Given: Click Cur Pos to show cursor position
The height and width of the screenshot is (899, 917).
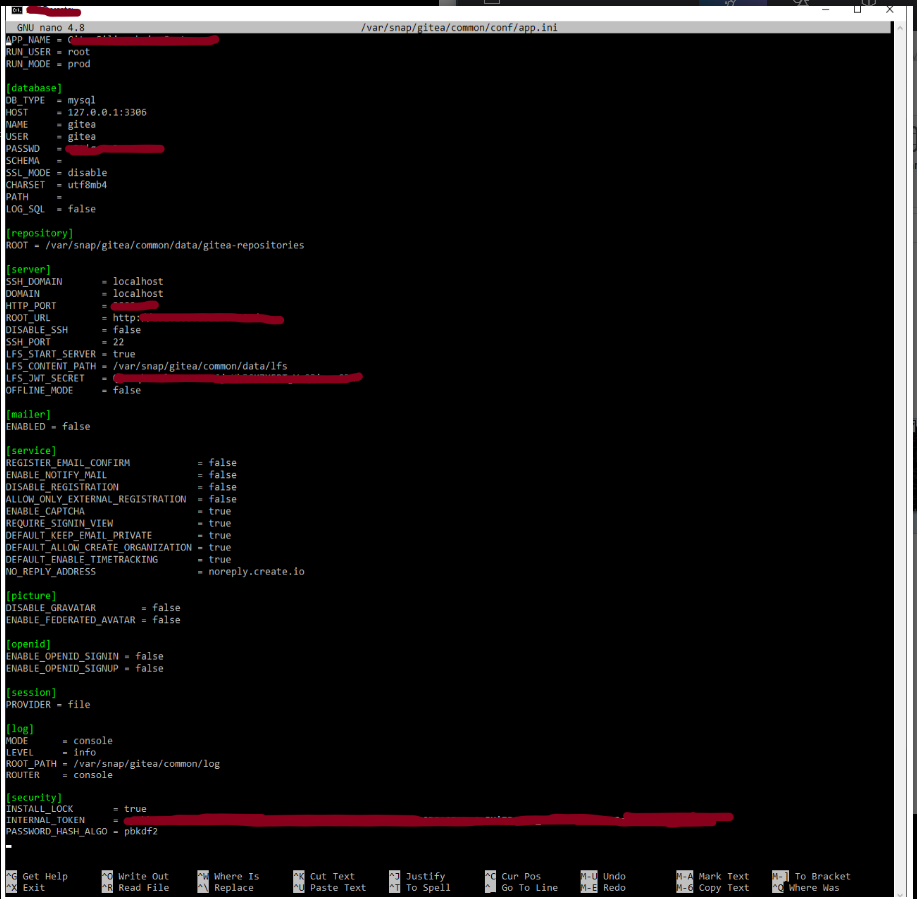Looking at the screenshot, I should (519, 875).
